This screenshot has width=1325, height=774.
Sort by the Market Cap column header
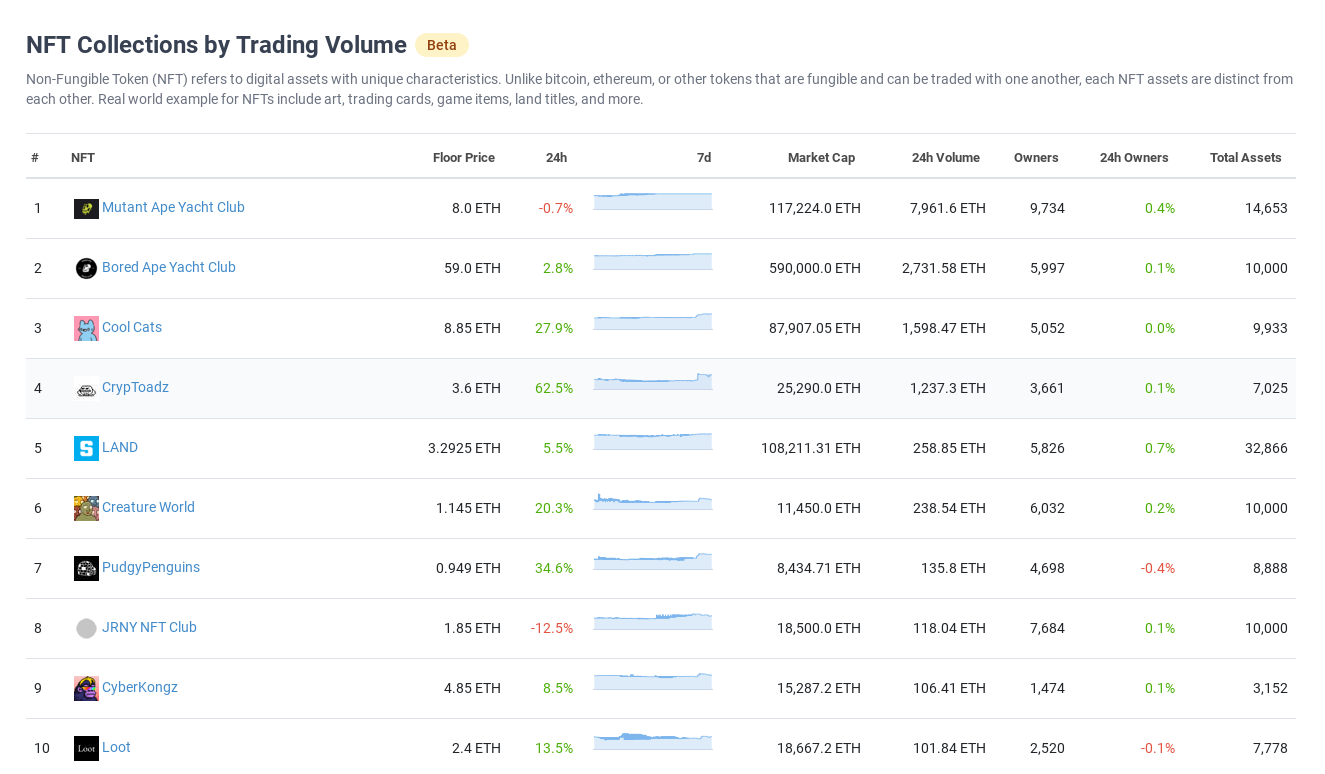pos(821,157)
